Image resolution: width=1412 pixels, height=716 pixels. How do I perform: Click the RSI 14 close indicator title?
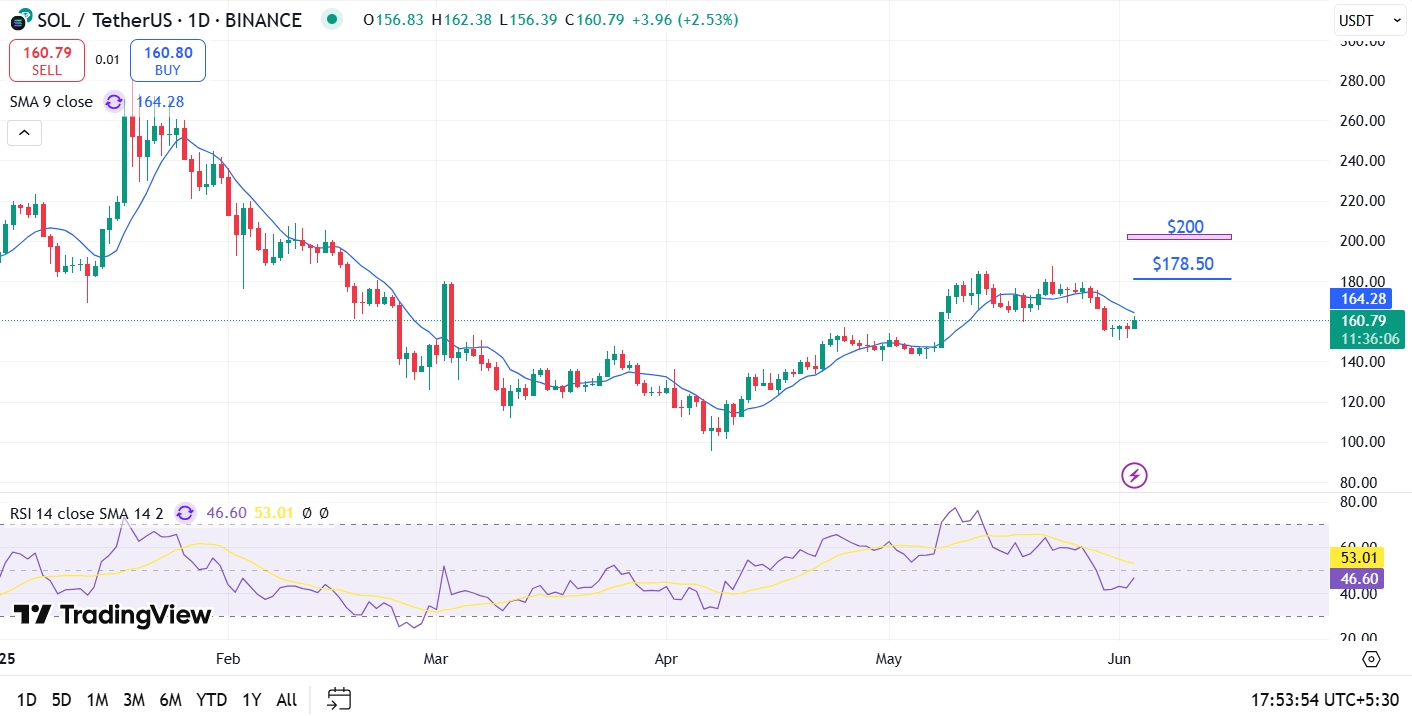[86, 513]
